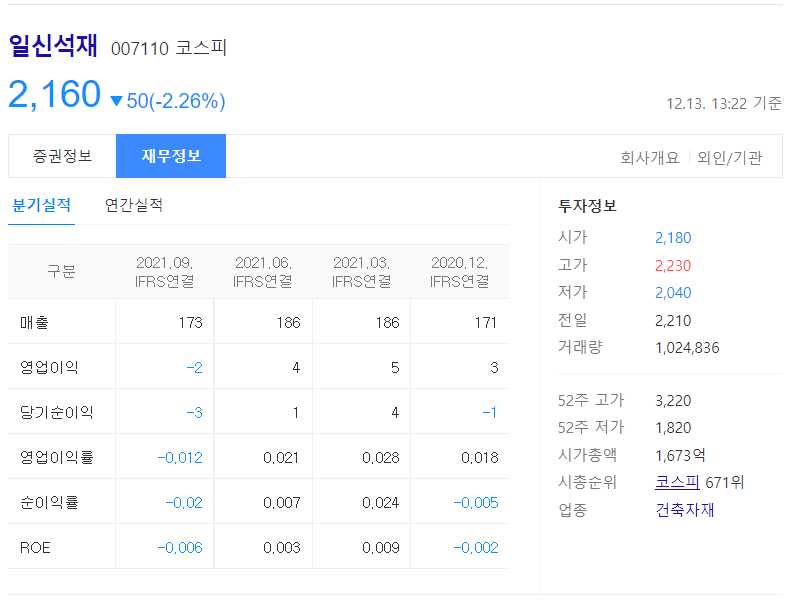
Task: Click 영업이익률 value 0.028
Action: pos(381,457)
